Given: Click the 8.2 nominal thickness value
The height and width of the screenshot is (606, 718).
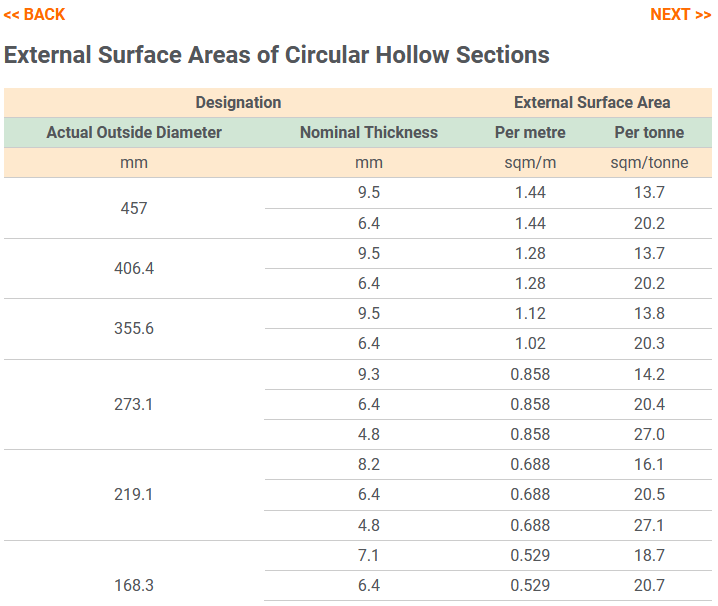Looking at the screenshot, I should click(x=369, y=464).
